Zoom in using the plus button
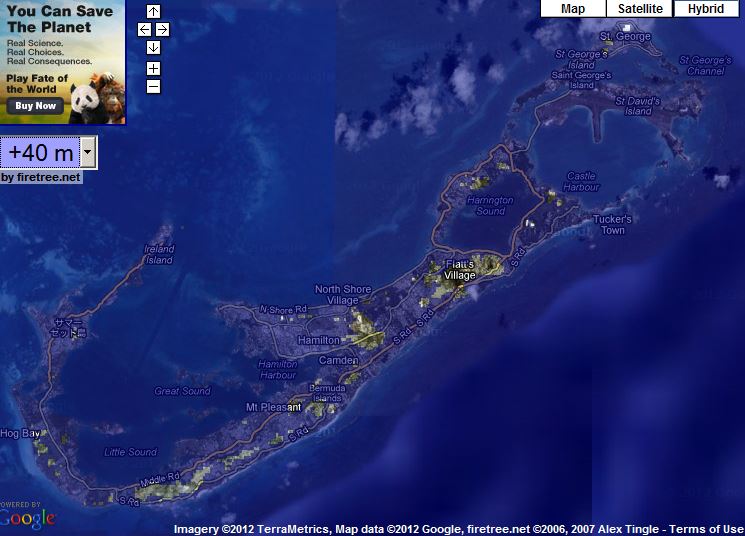The width and height of the screenshot is (745, 536). coord(153,68)
